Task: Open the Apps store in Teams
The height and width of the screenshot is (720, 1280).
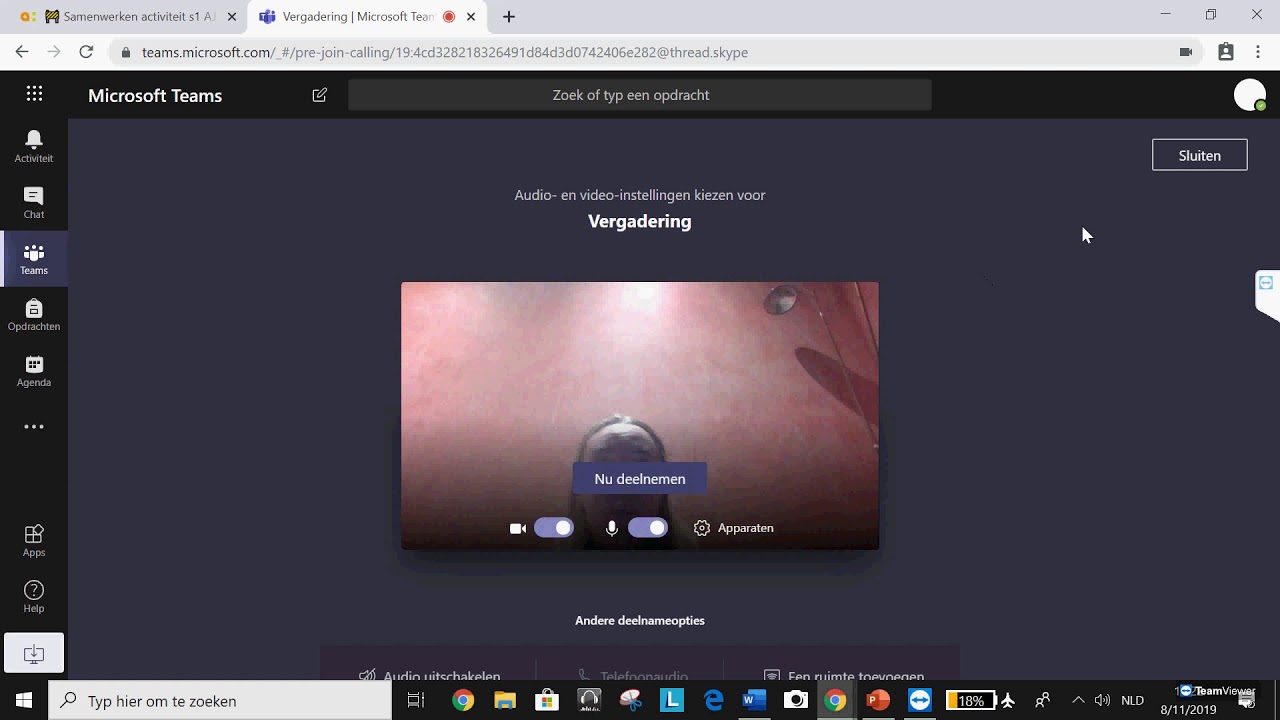Action: coord(34,540)
